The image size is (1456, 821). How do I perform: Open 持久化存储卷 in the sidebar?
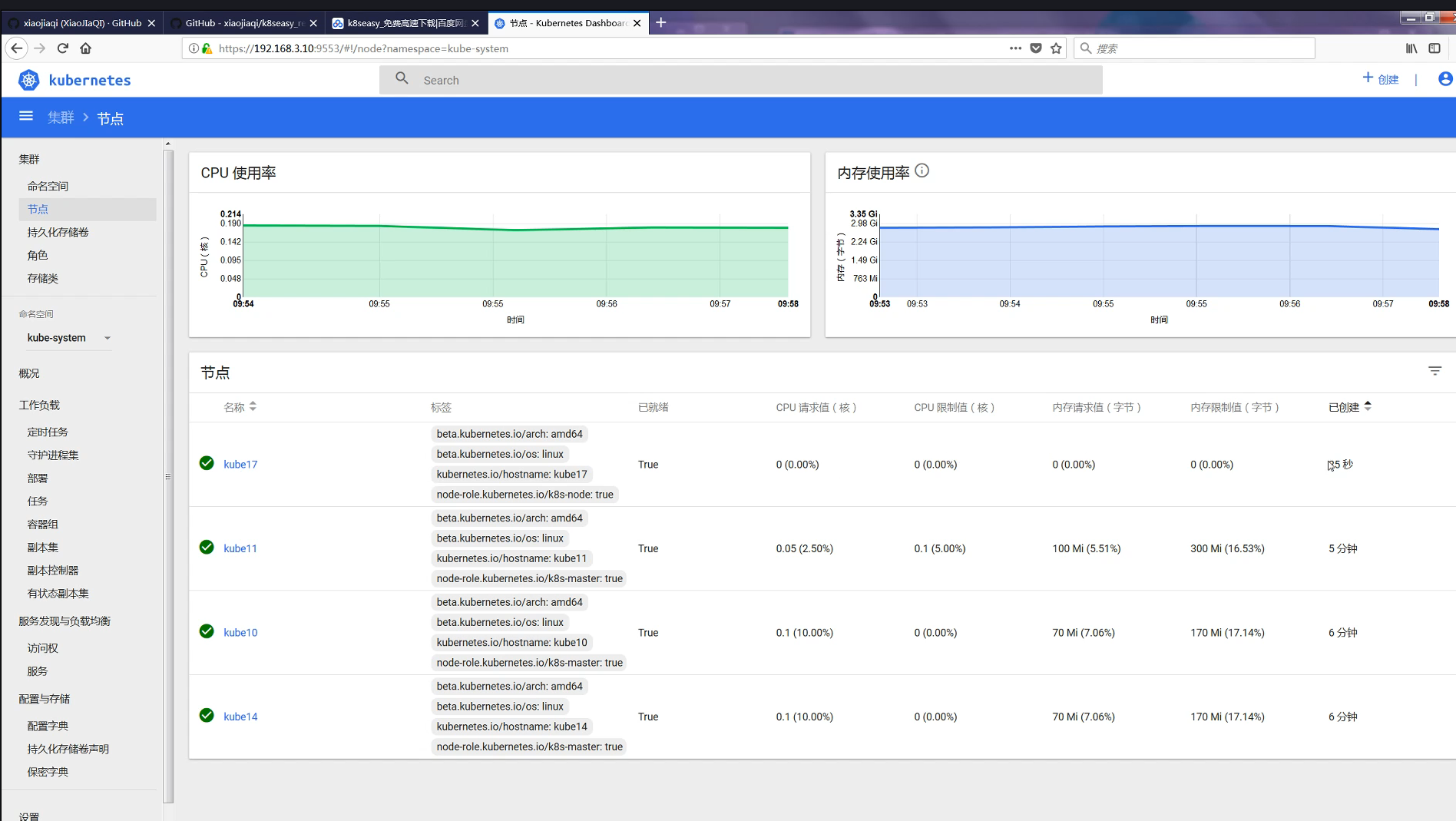58,232
